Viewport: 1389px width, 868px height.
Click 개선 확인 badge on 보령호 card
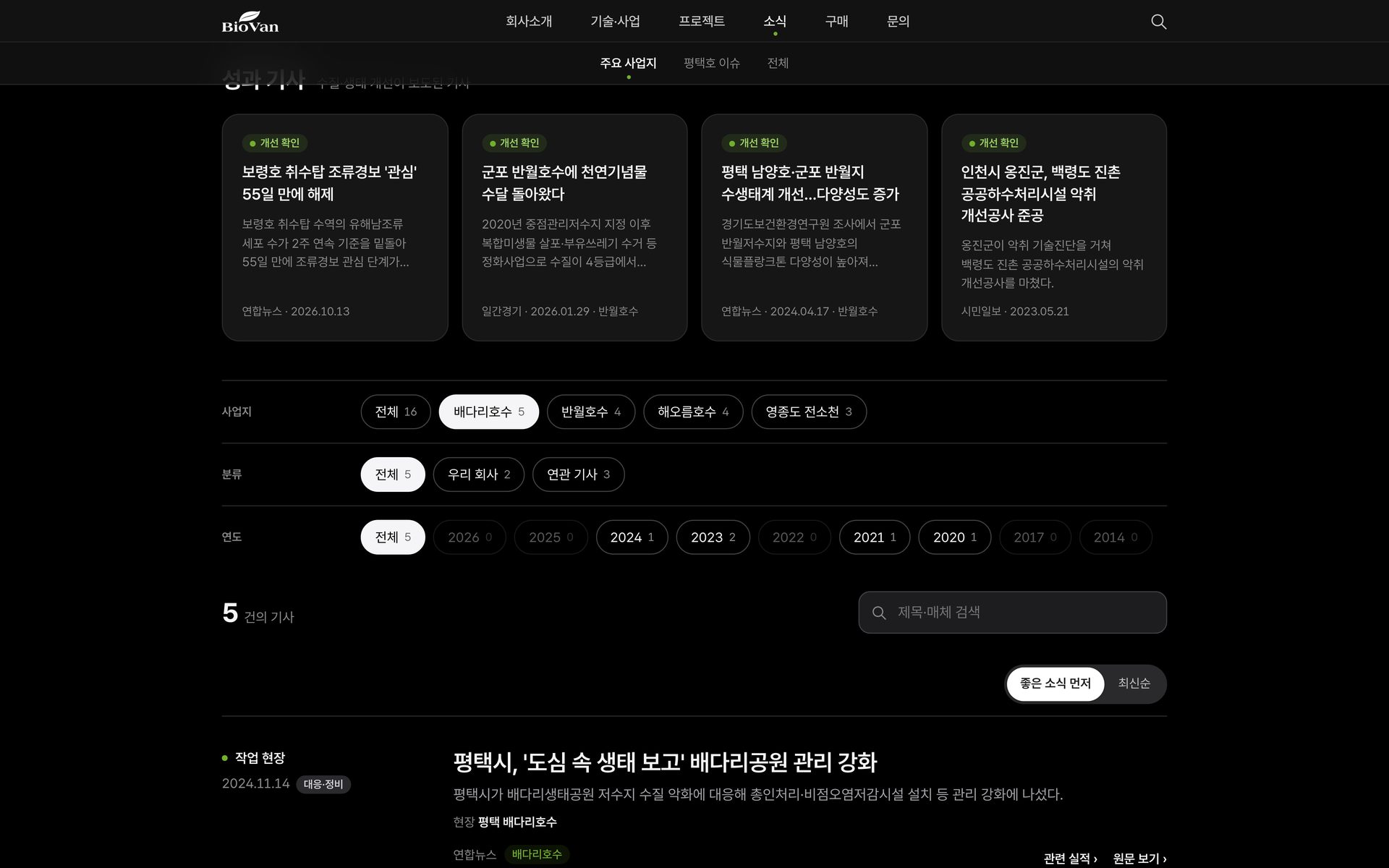(x=274, y=143)
